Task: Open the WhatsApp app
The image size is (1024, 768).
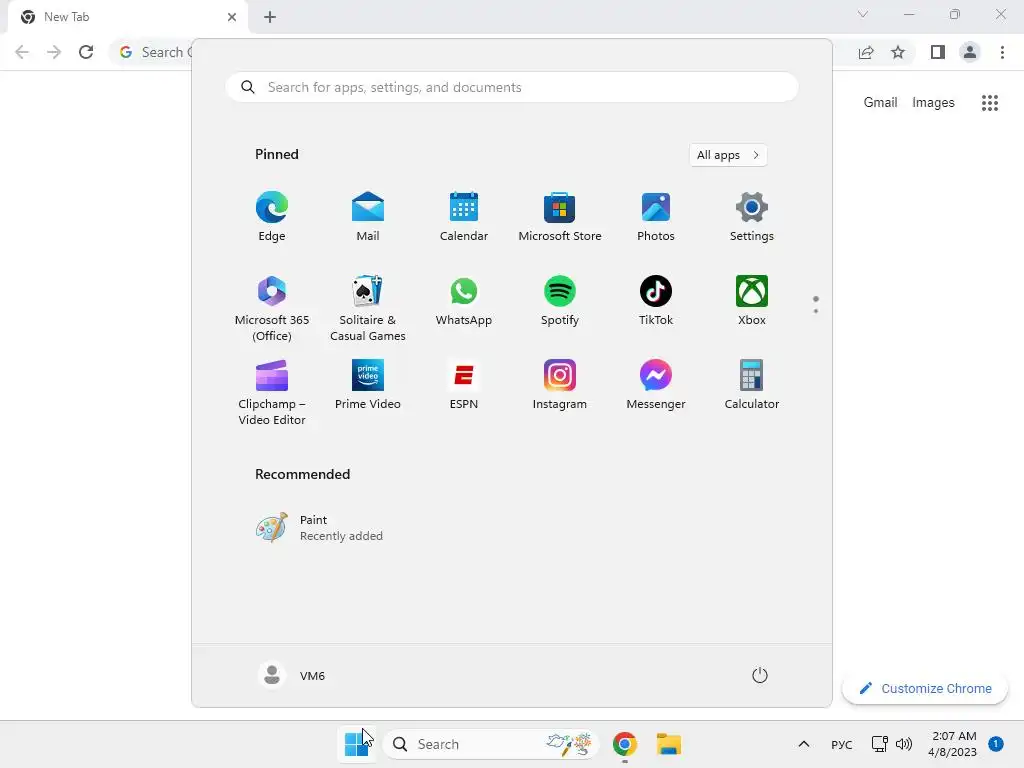Action: 464,301
